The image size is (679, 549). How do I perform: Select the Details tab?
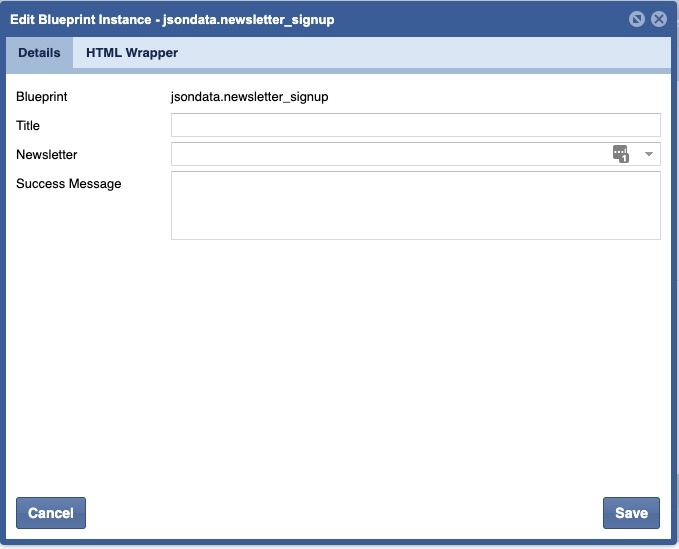39,53
